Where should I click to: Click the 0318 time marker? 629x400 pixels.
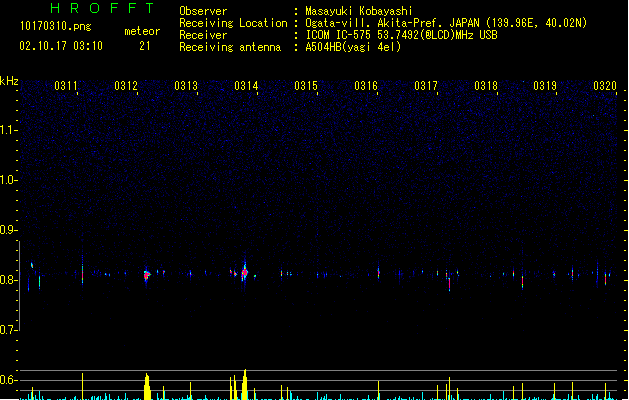[486, 86]
